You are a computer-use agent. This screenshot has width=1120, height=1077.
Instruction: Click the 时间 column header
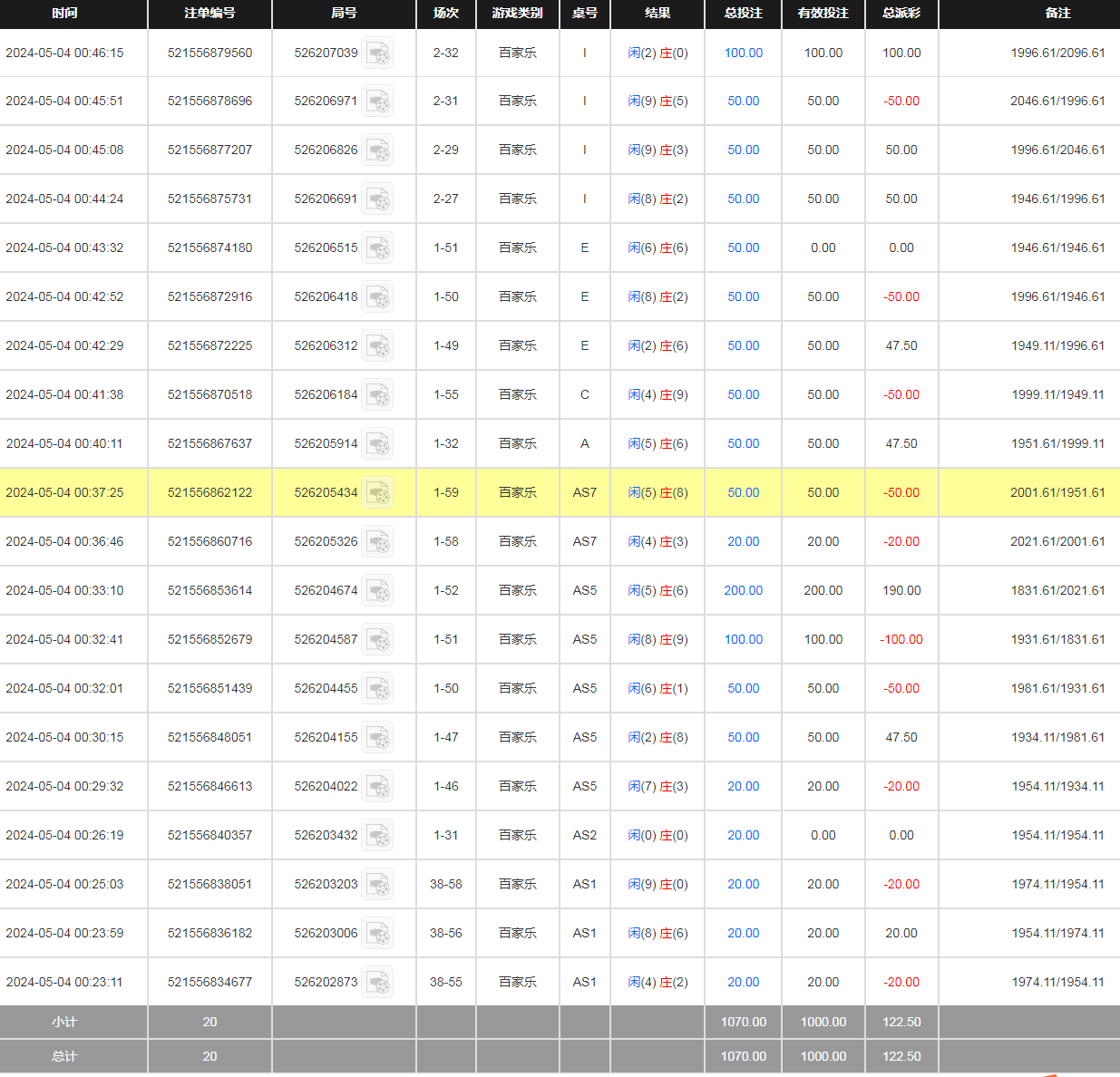[x=64, y=13]
